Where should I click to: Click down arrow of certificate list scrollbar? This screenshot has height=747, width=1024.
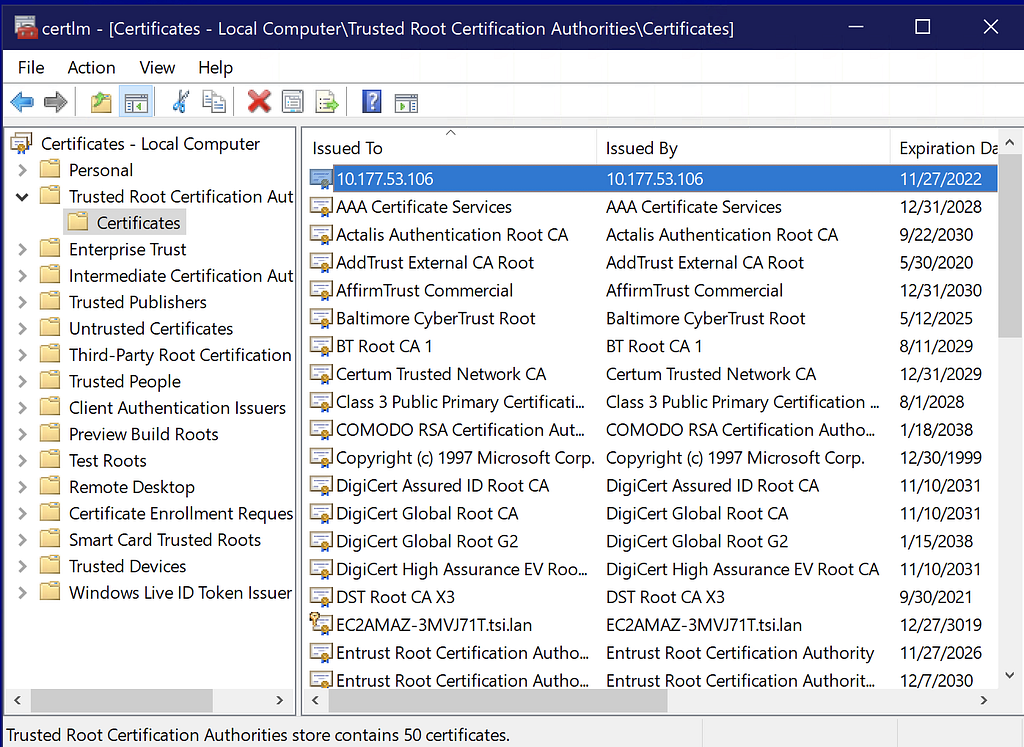click(1010, 675)
